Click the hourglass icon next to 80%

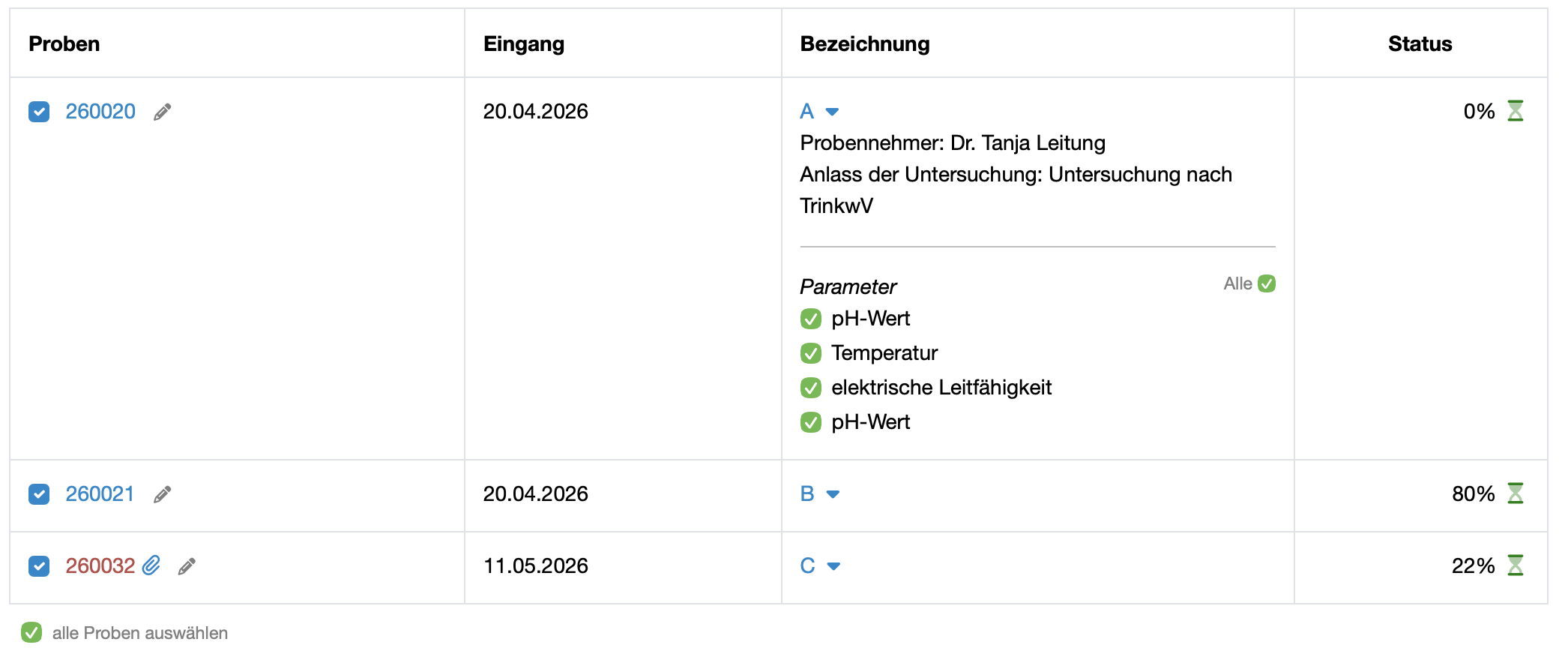(1515, 493)
